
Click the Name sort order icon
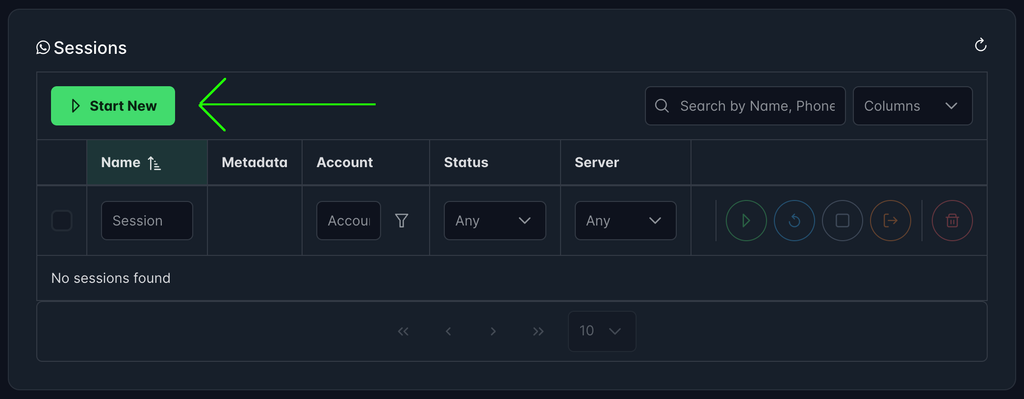click(x=154, y=163)
